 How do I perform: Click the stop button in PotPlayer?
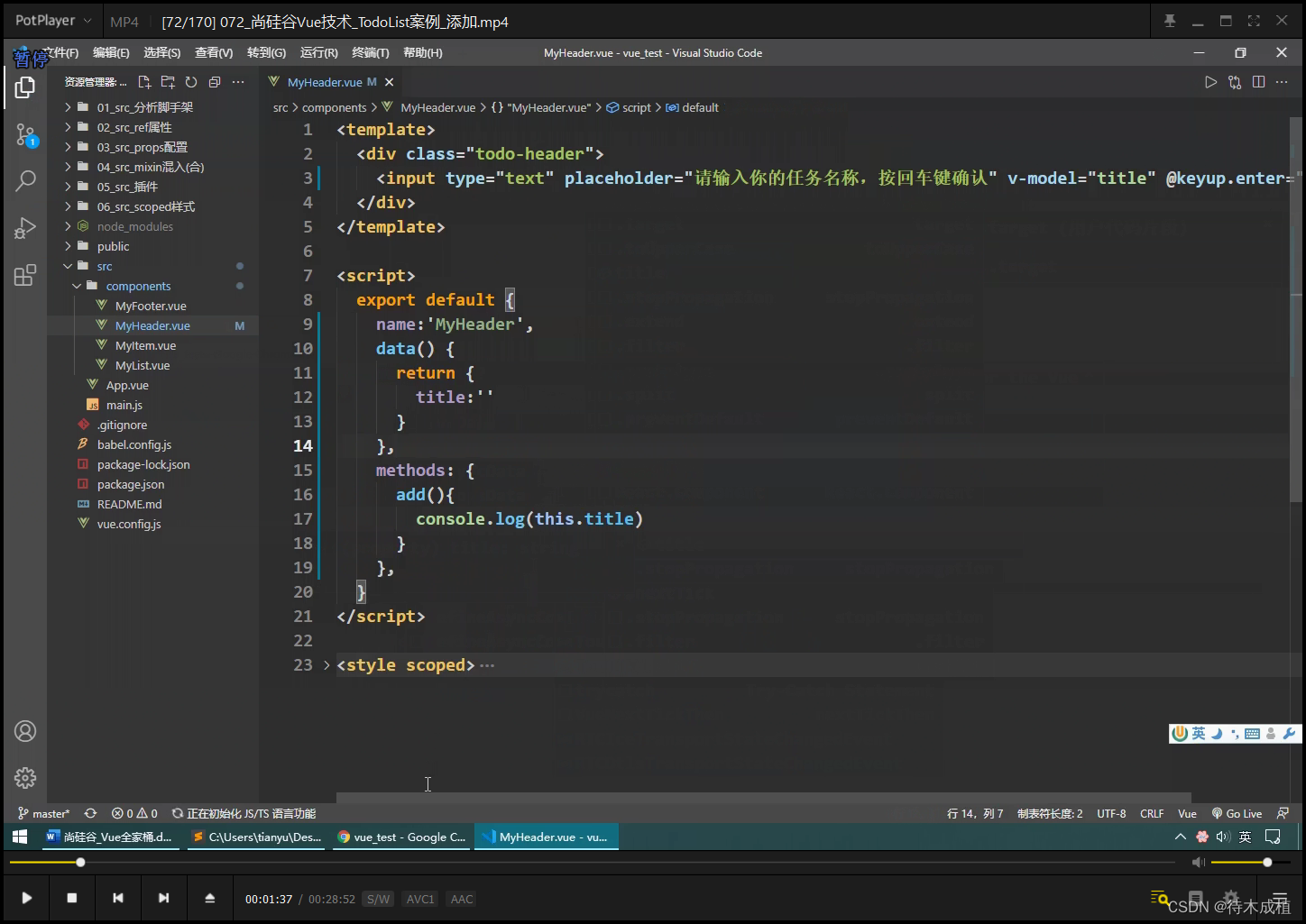72,898
